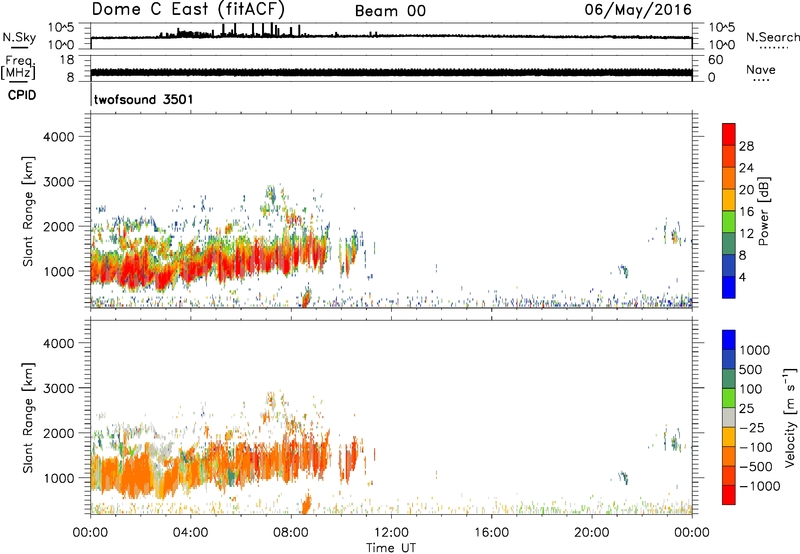The width and height of the screenshot is (800, 554).
Task: Click the '16:00' time tick label
Action: tap(491, 533)
